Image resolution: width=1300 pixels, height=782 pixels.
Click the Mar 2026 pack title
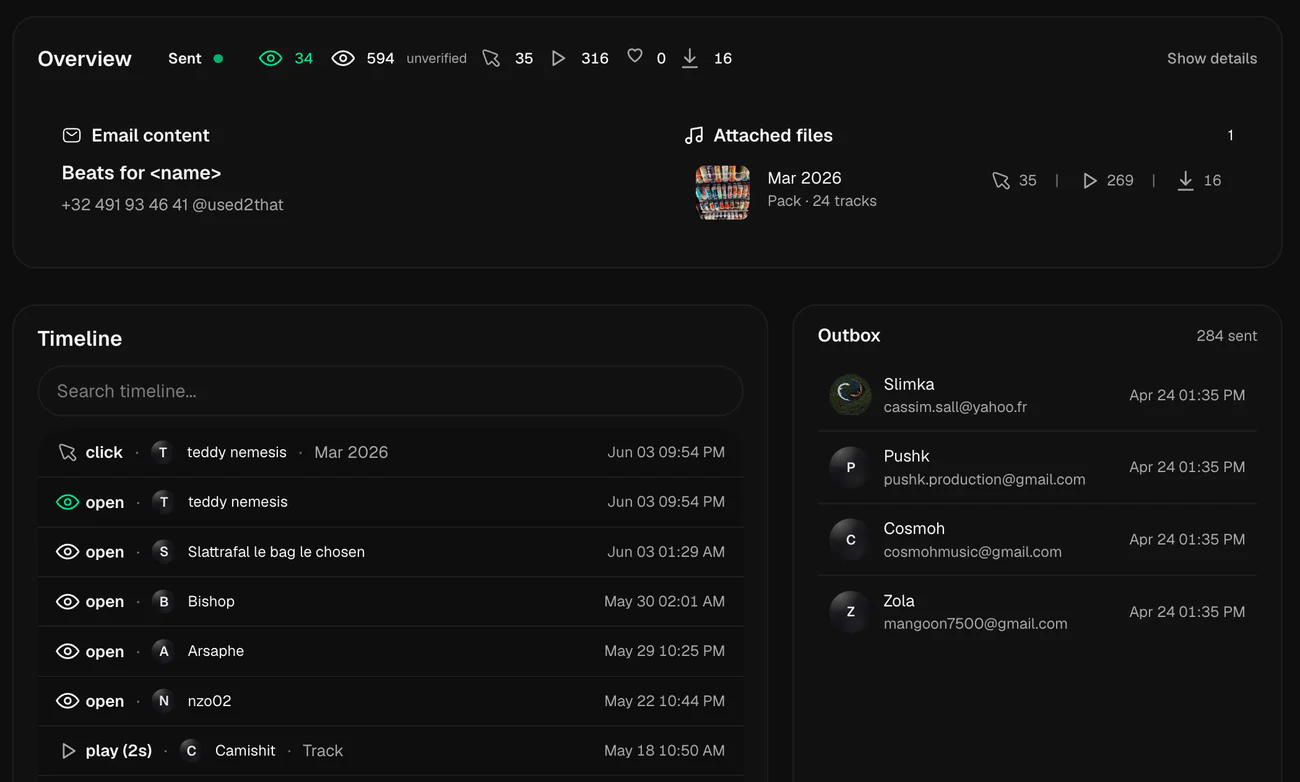[x=804, y=178]
